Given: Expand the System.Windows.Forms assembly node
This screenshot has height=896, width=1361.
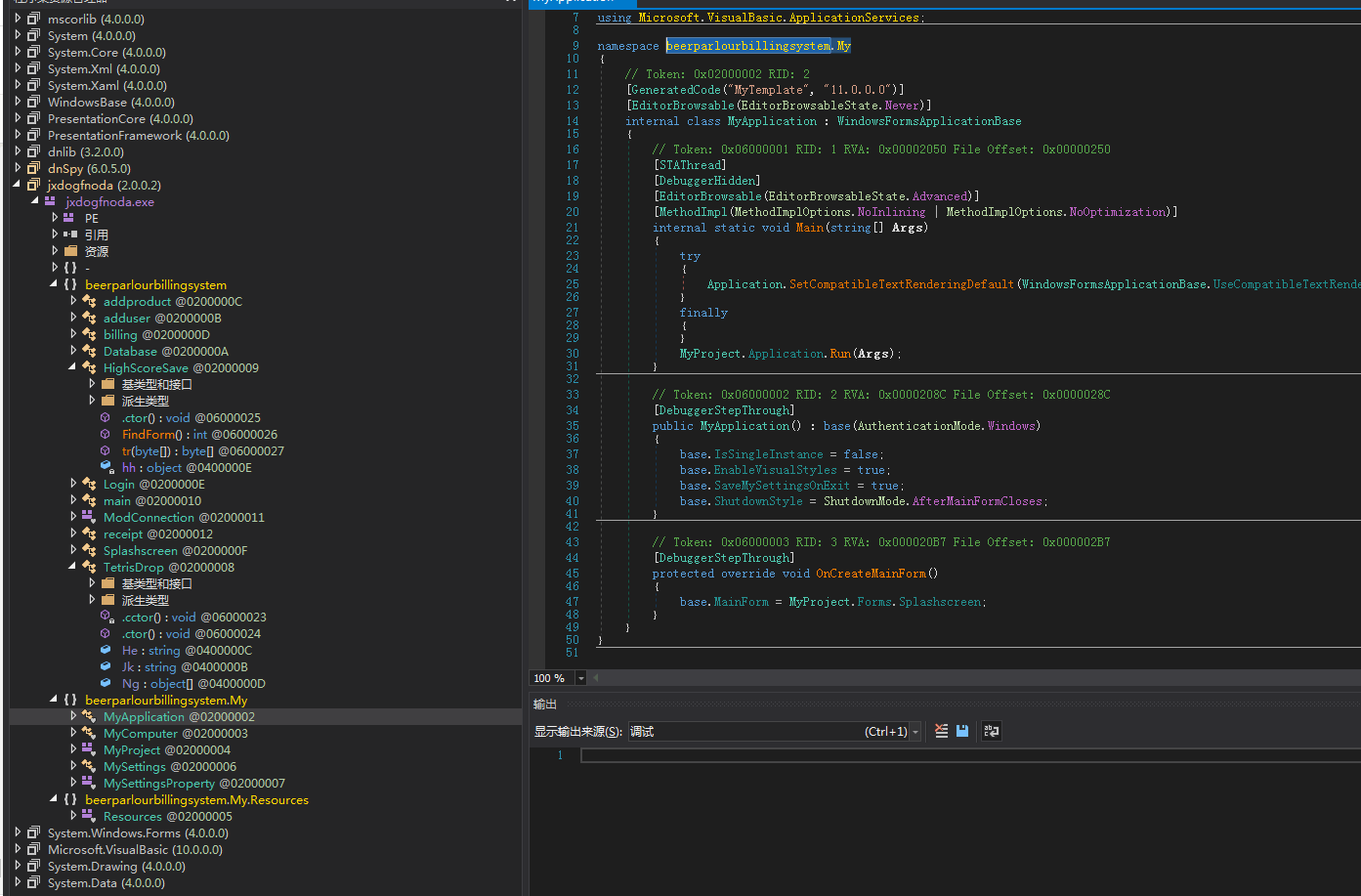Looking at the screenshot, I should click(18, 832).
